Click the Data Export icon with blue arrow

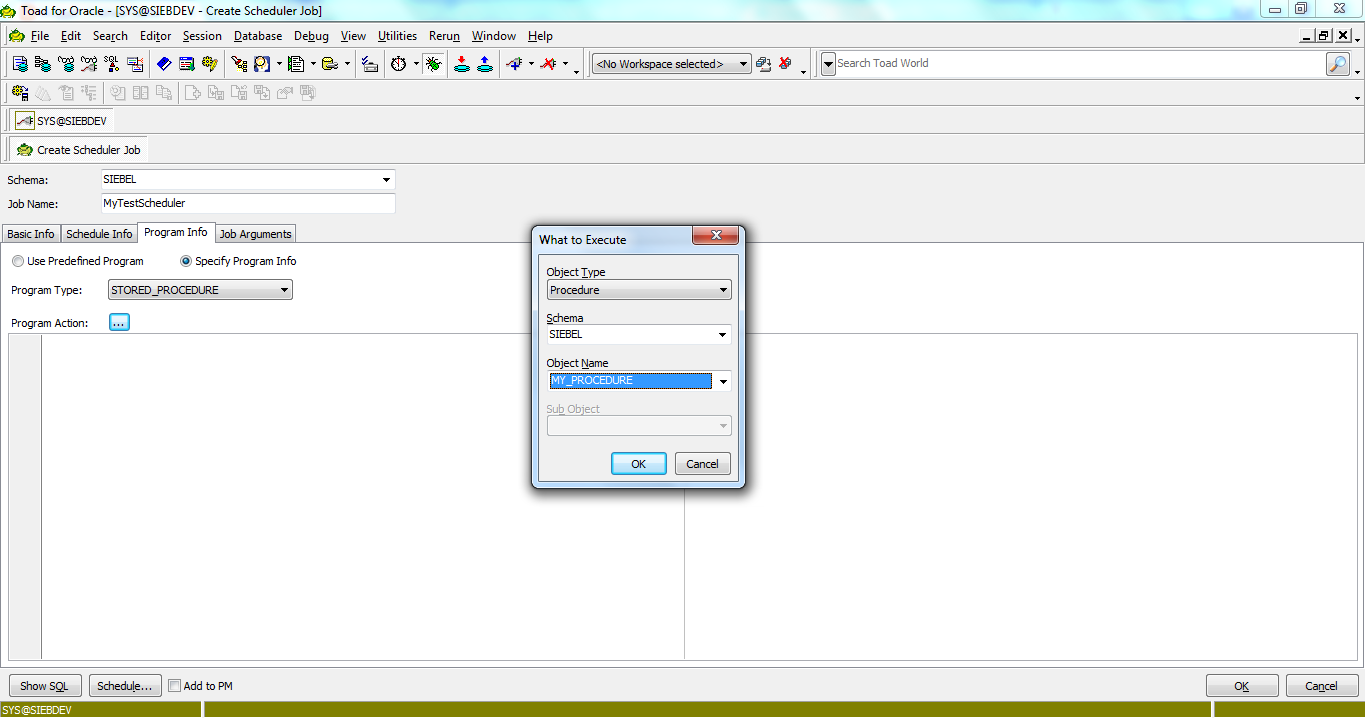click(x=485, y=63)
